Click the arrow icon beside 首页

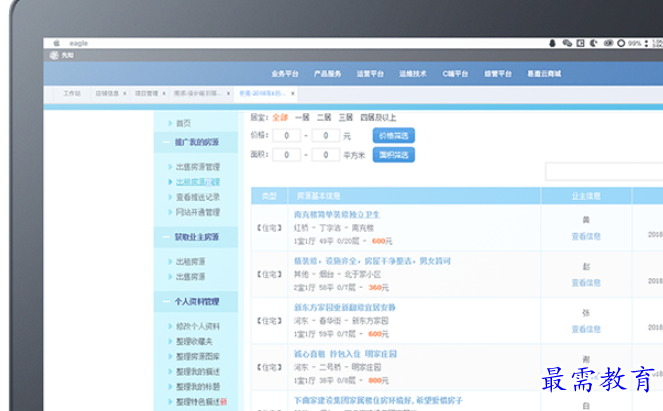pyautogui.click(x=170, y=123)
